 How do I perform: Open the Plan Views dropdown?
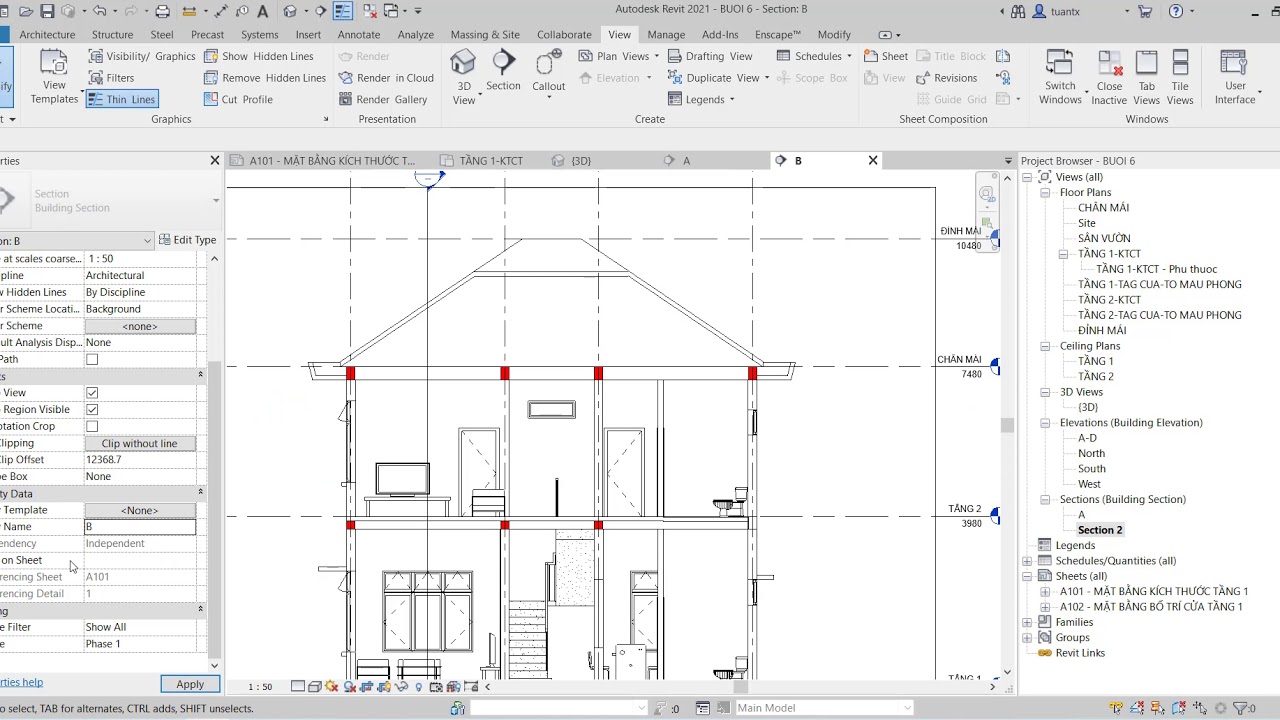pos(657,56)
